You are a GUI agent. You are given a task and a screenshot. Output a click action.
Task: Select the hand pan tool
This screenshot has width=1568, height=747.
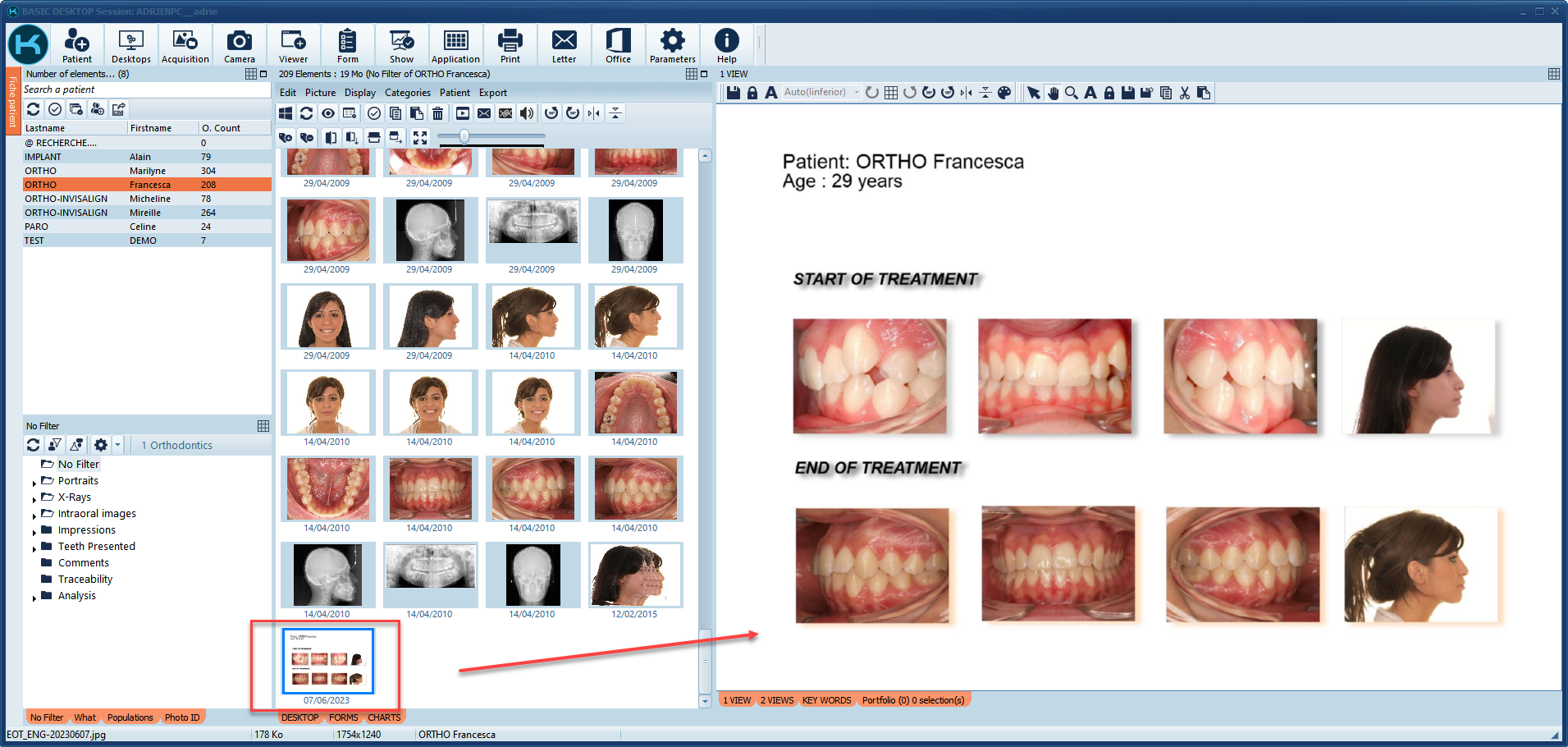click(x=1053, y=93)
